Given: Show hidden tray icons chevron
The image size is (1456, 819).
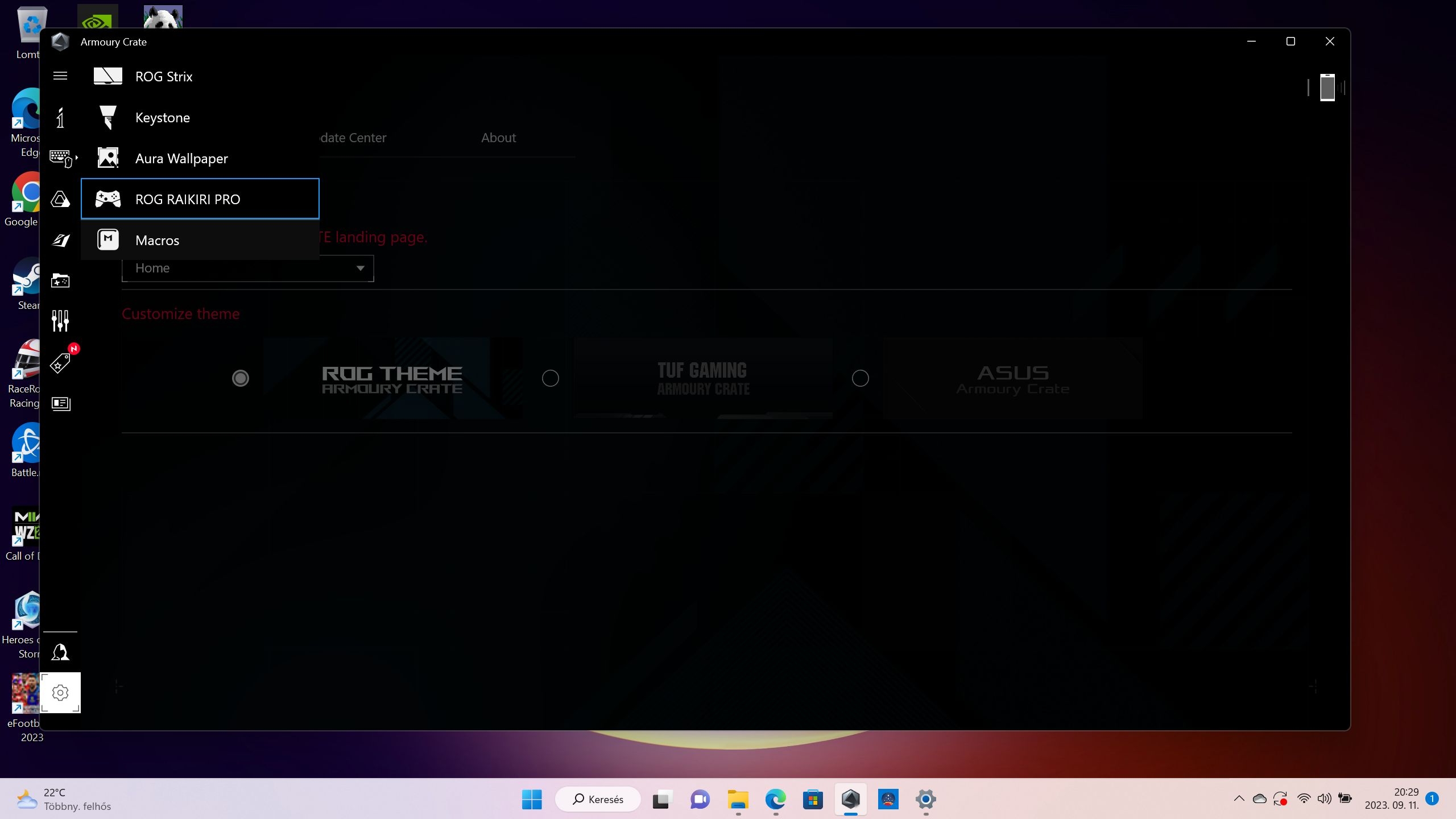Looking at the screenshot, I should [1239, 799].
